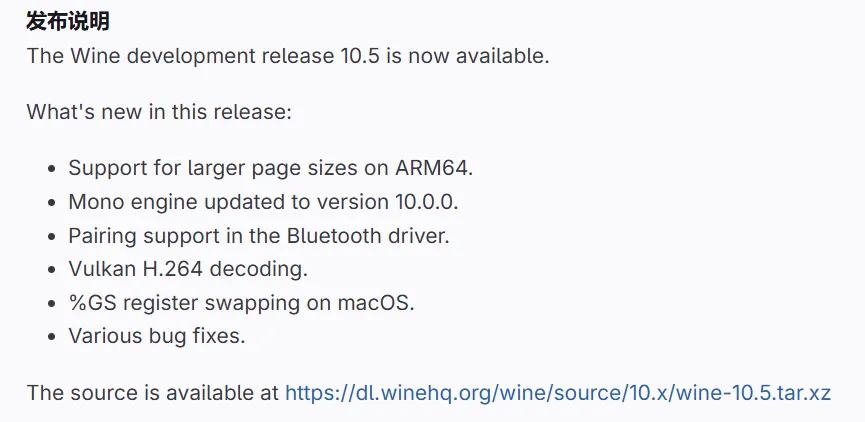This screenshot has height=422, width=865.
Task: Click the Bluetooth driver pairing support item
Action: click(259, 236)
